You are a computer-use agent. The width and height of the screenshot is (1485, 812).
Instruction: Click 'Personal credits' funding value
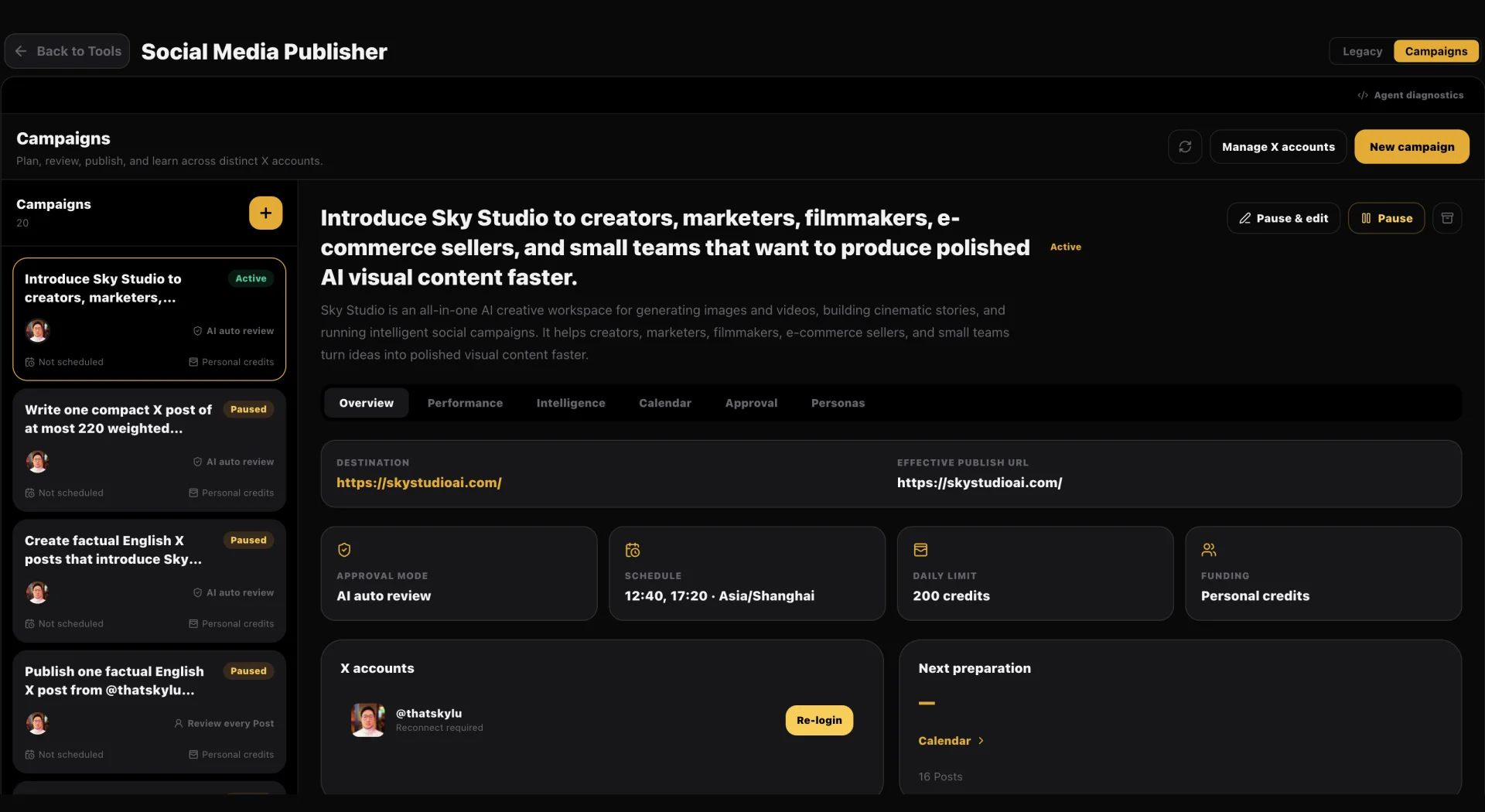point(1255,596)
